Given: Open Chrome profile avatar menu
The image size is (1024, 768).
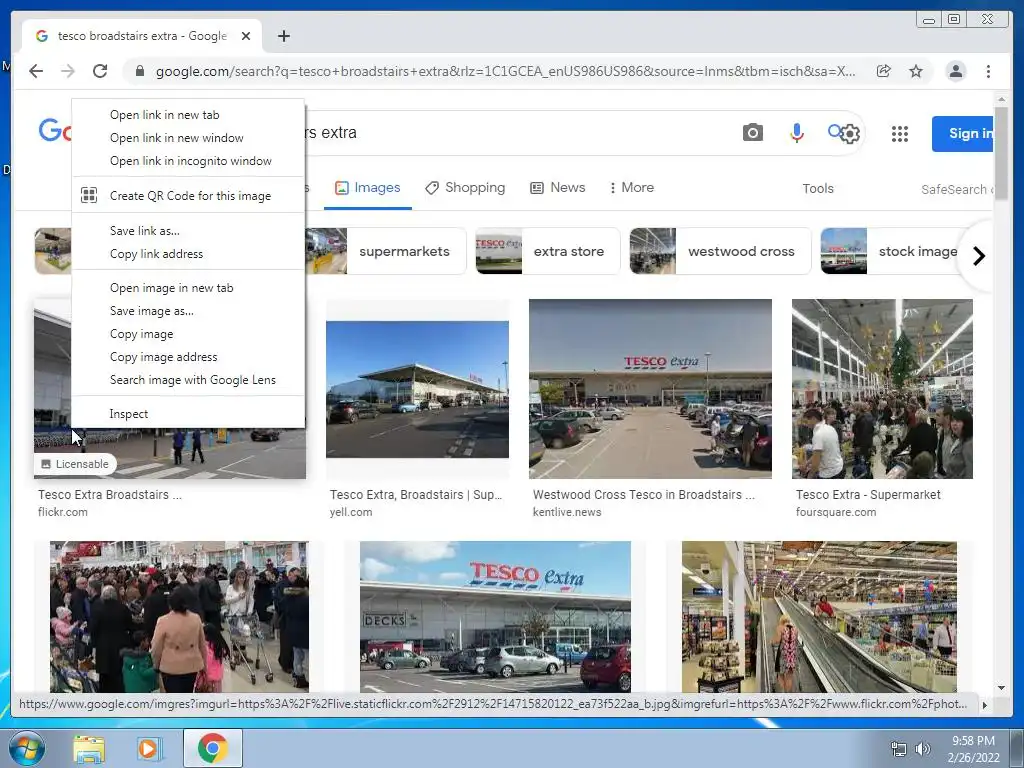Looking at the screenshot, I should 955,71.
